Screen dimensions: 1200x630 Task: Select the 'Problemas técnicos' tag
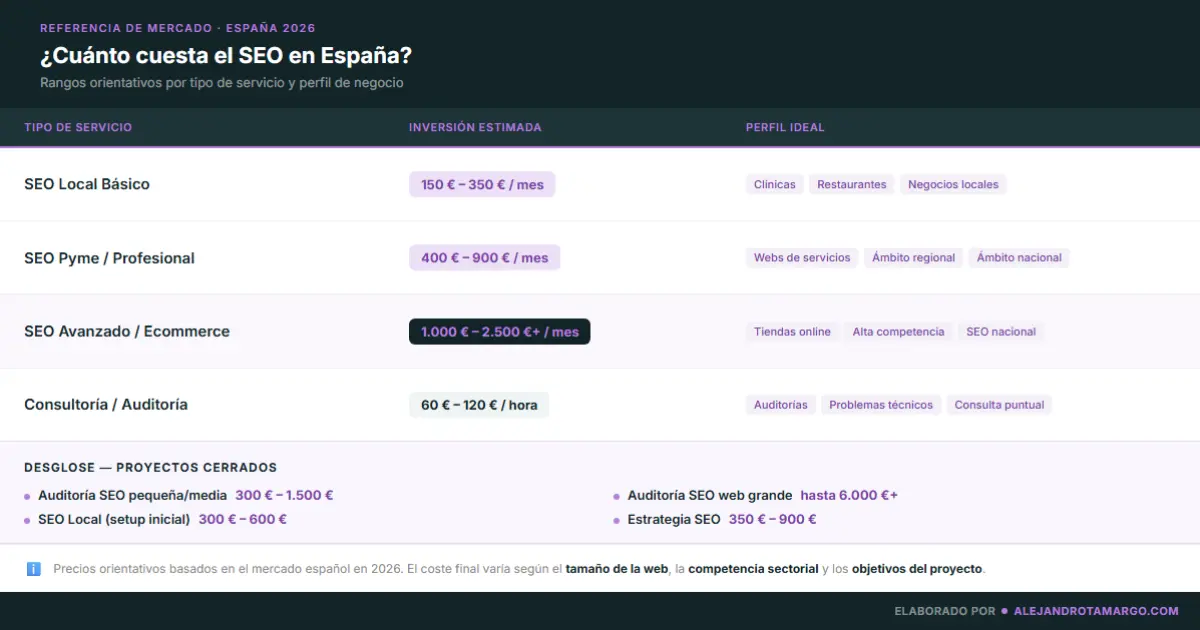(881, 405)
